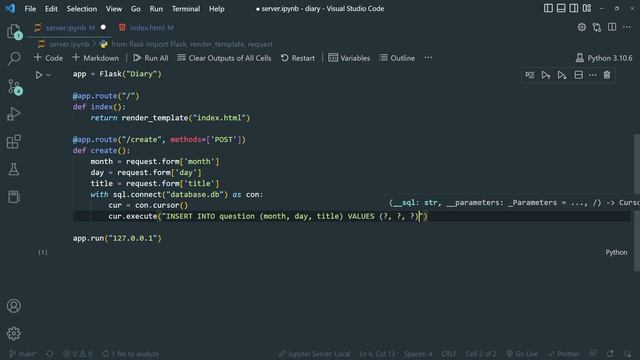Click Jupyter Server: Local status item
The image size is (640, 360).
tap(314, 354)
